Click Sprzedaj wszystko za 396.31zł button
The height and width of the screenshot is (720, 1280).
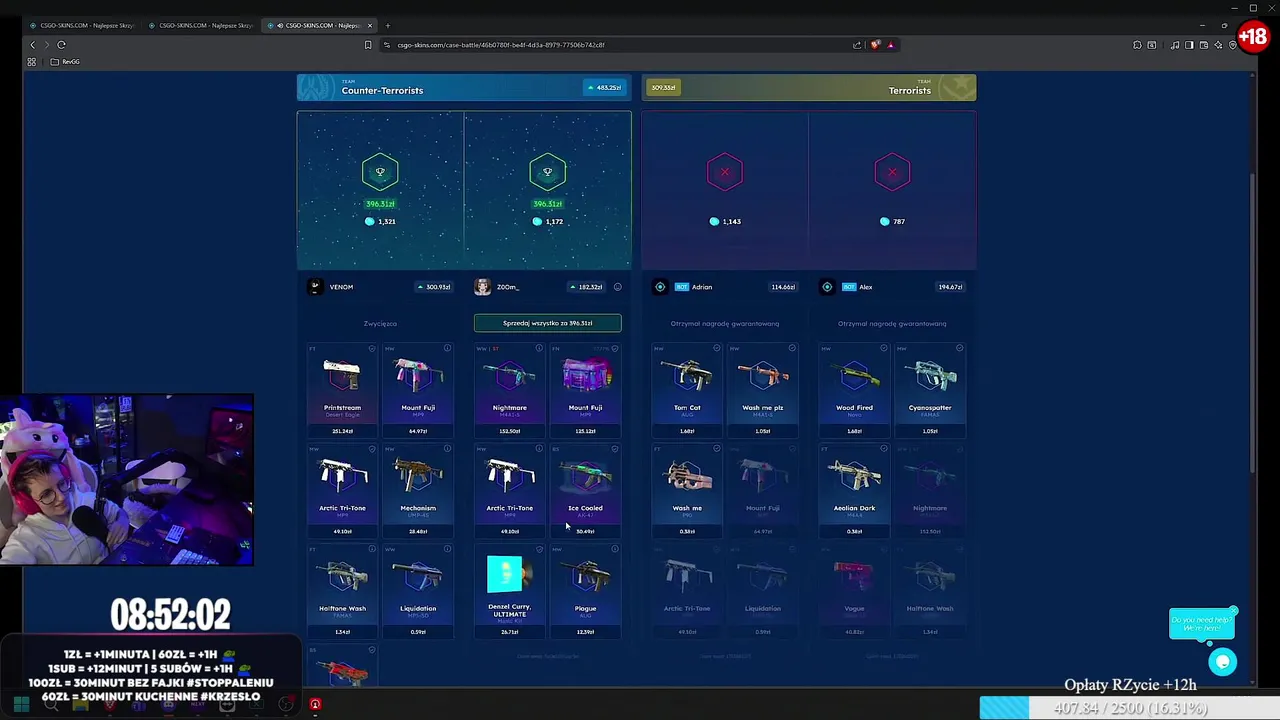point(547,323)
